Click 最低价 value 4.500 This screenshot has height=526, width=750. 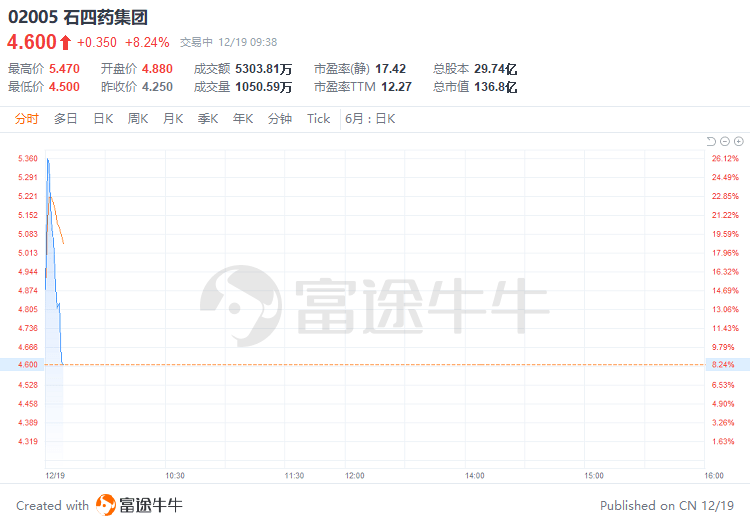coord(64,87)
